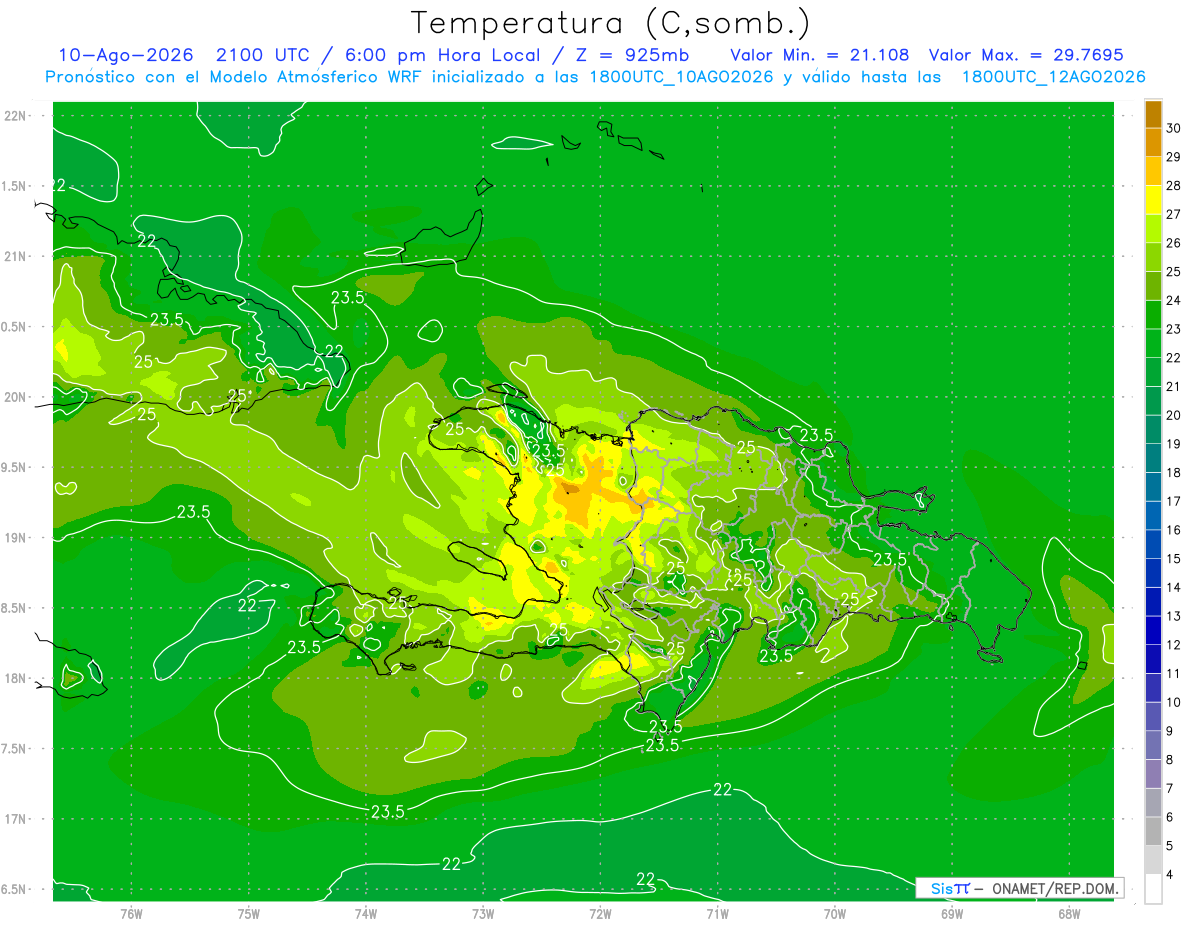Click the '68W' longitude axis label
This screenshot has height=927, width=1200.
(x=1069, y=913)
